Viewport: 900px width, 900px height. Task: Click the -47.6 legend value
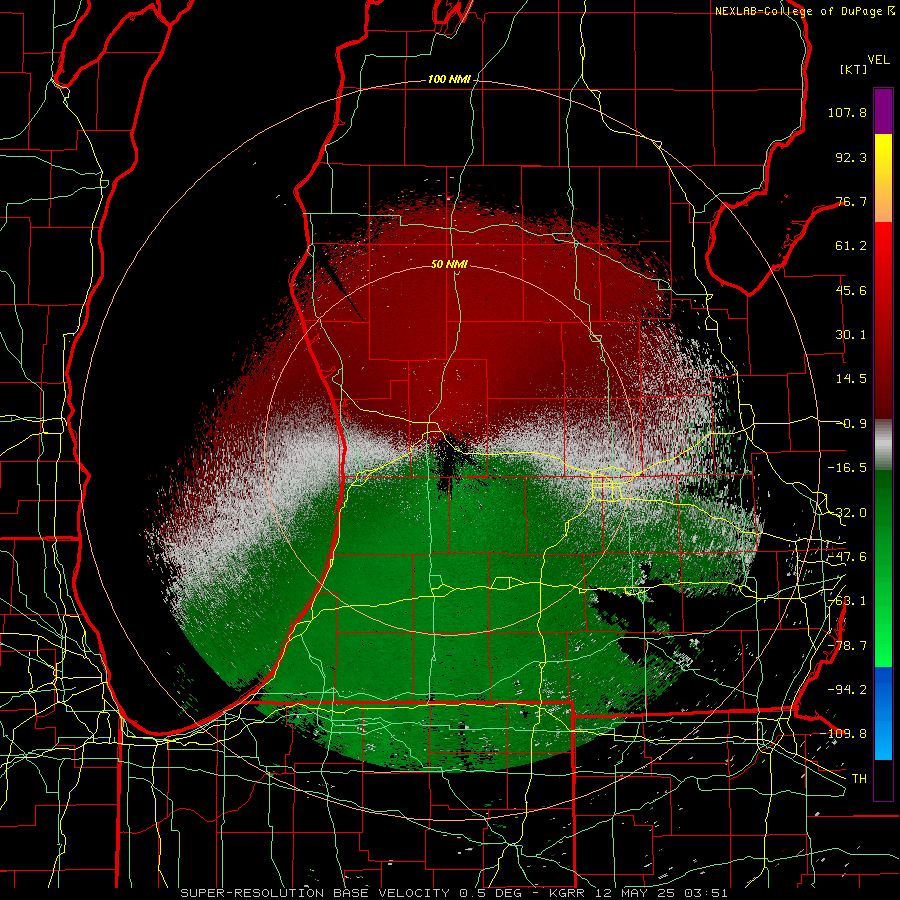(847, 557)
